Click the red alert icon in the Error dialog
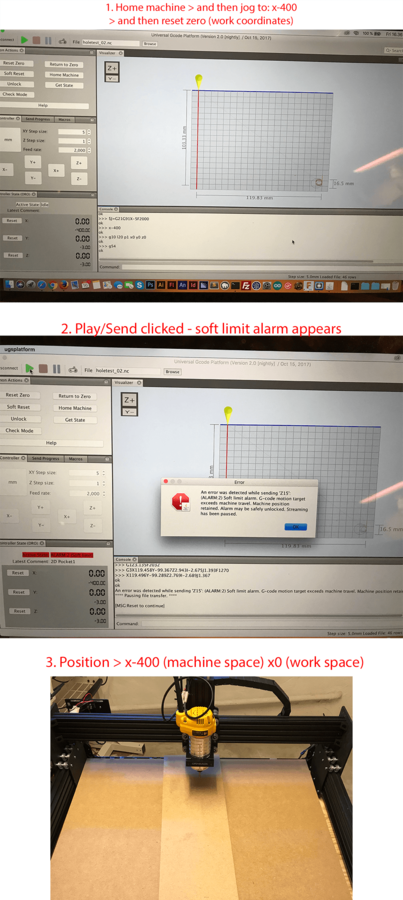The width and height of the screenshot is (403, 900). 180,502
